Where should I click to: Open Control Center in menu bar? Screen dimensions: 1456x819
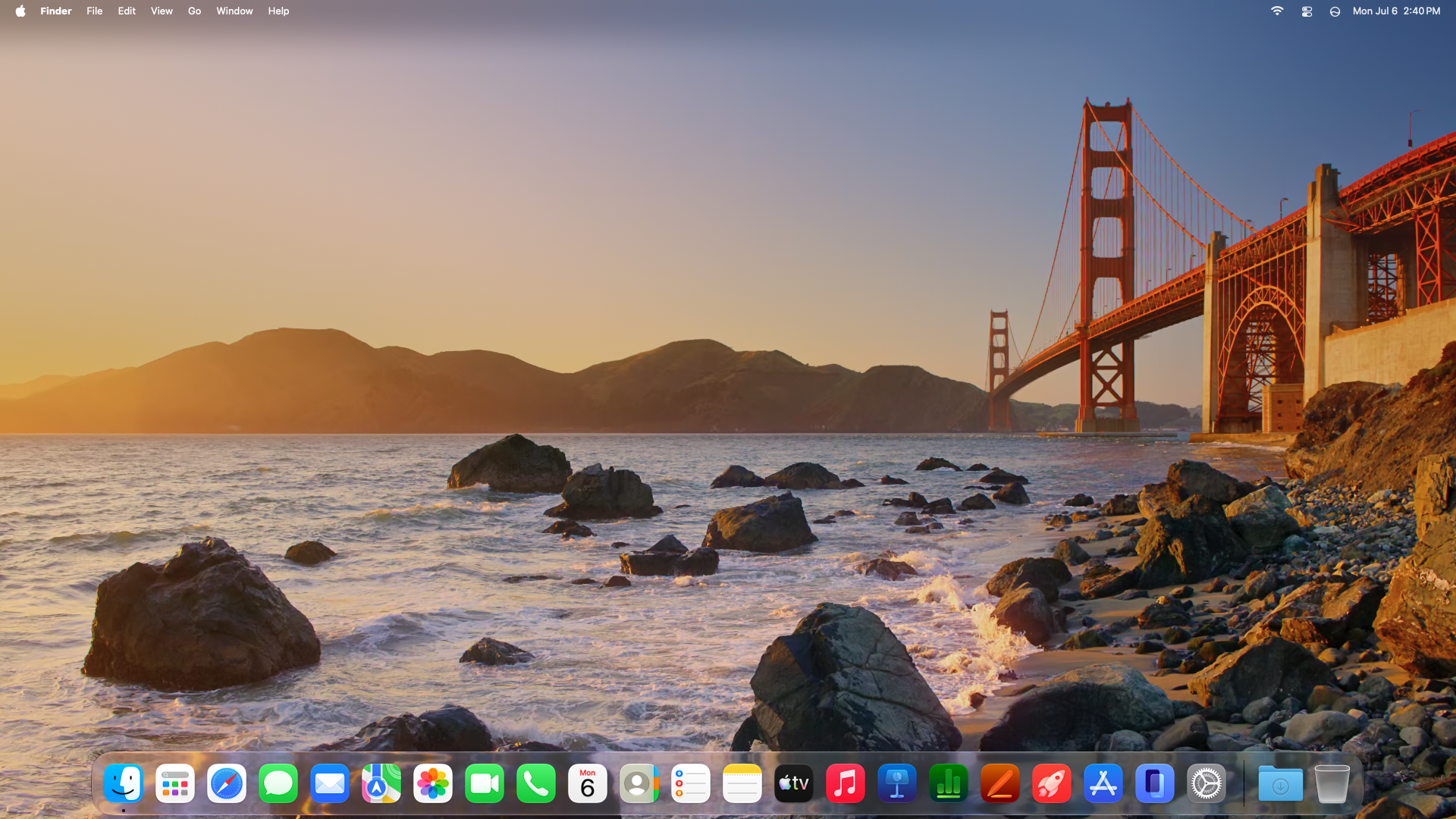pos(1307,11)
